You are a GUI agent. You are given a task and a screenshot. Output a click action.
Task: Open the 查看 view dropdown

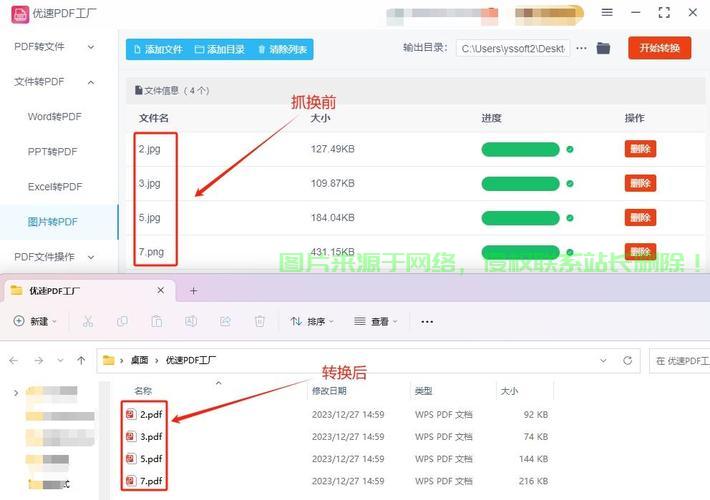click(375, 321)
